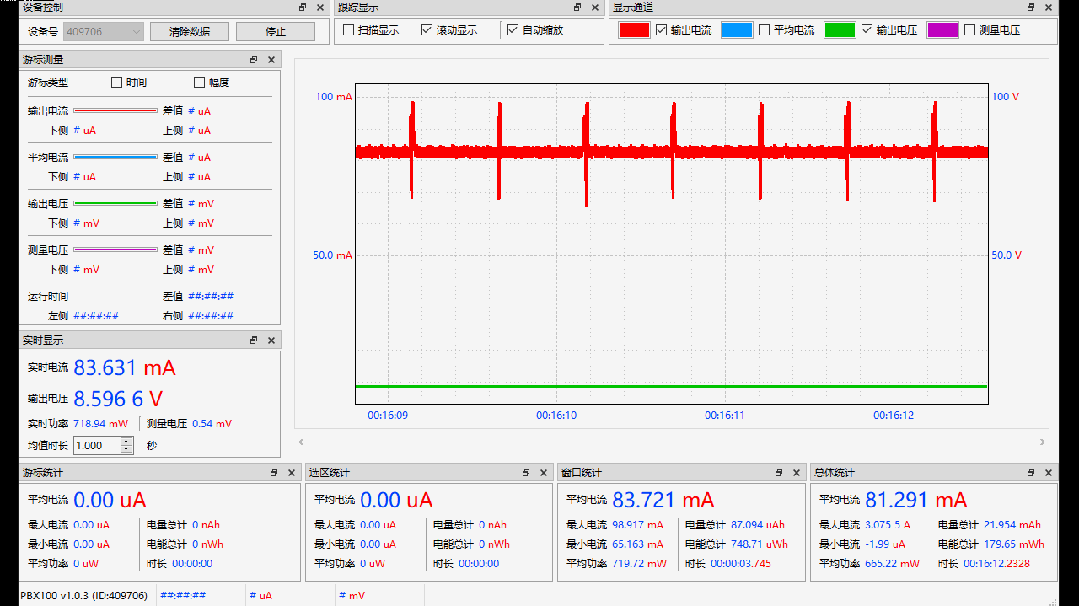Click the 00:16:10 time axis label
Image resolution: width=1079 pixels, height=606 pixels.
tap(557, 415)
